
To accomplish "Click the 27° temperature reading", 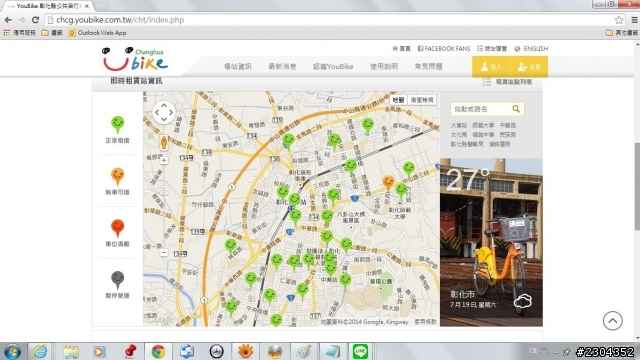I will tap(467, 180).
